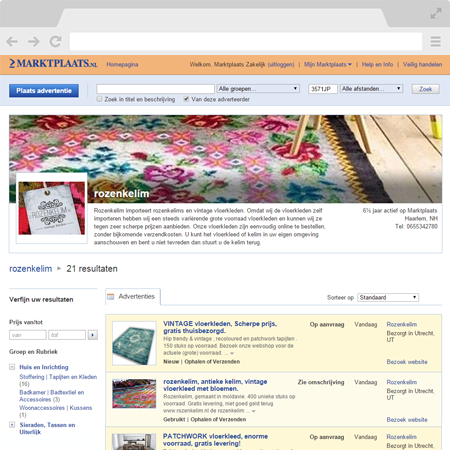Reload the page with the refresh icon

(55, 41)
